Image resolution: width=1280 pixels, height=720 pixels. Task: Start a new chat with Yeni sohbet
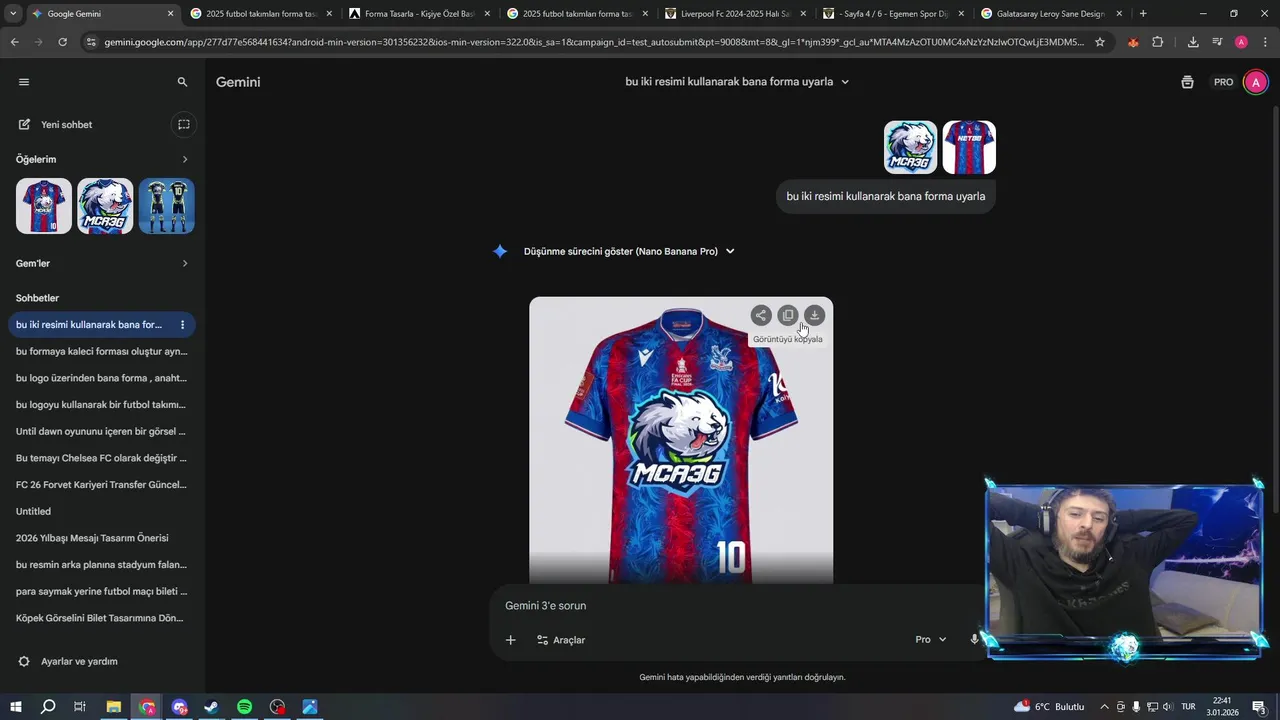(x=66, y=124)
